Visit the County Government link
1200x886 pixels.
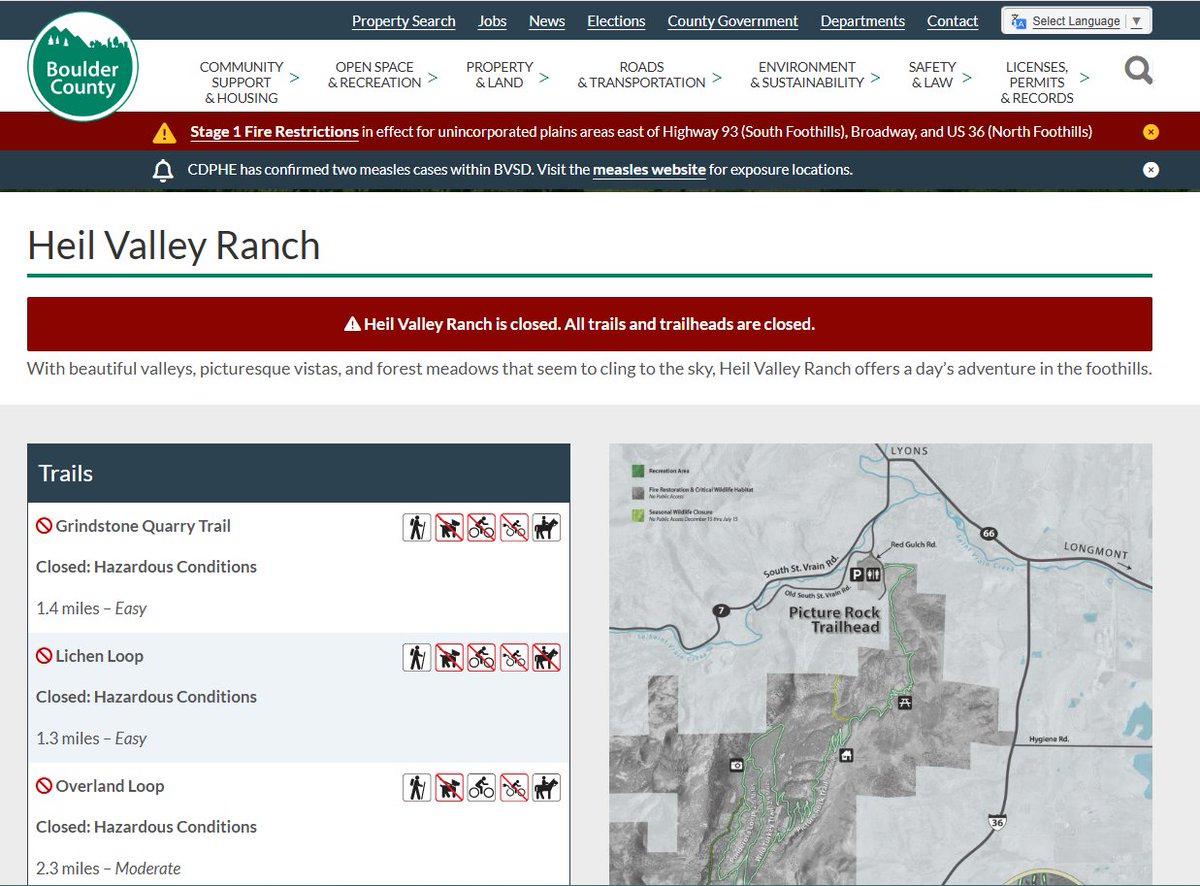pyautogui.click(x=733, y=21)
